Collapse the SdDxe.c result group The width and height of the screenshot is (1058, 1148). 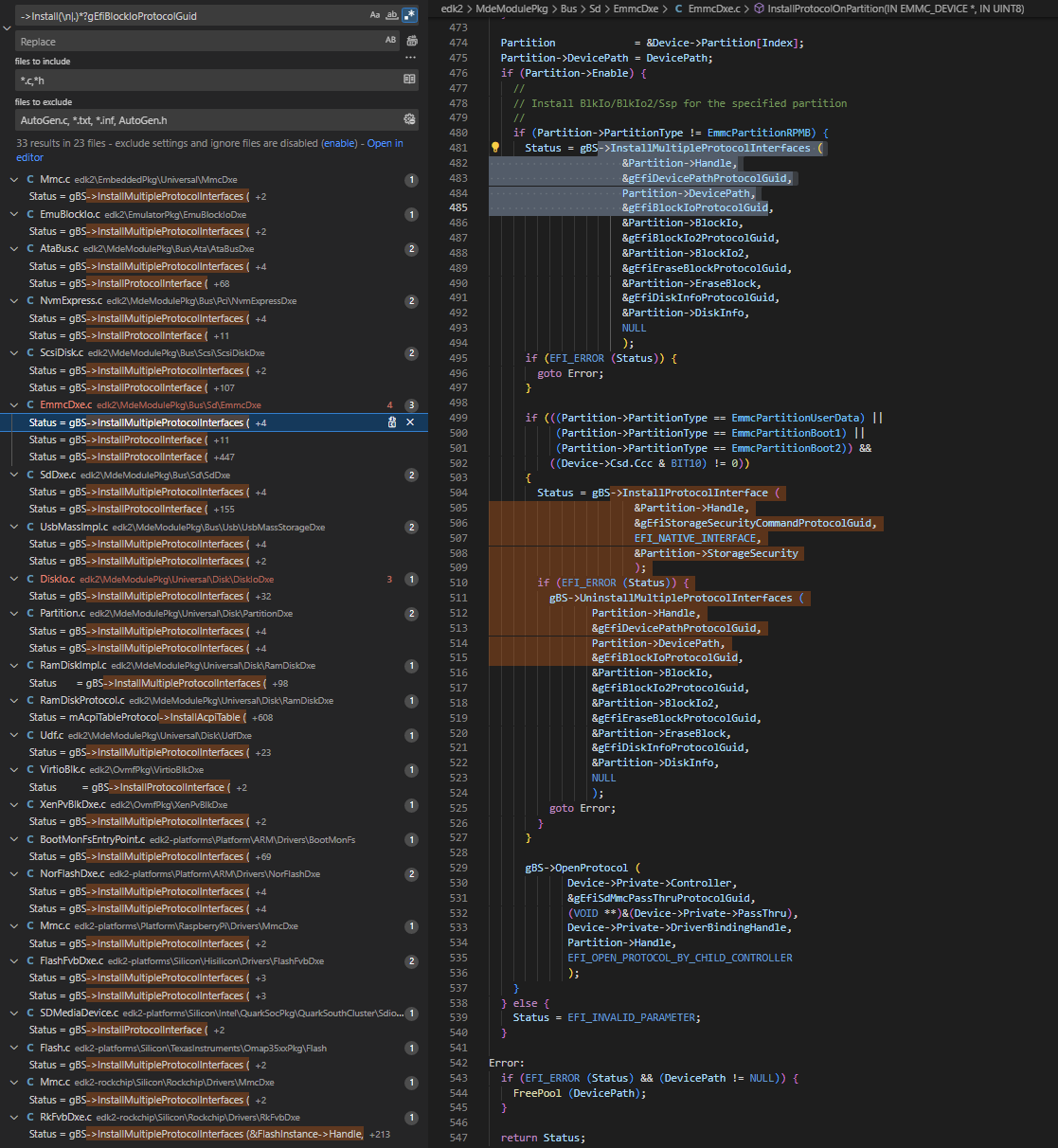point(14,475)
